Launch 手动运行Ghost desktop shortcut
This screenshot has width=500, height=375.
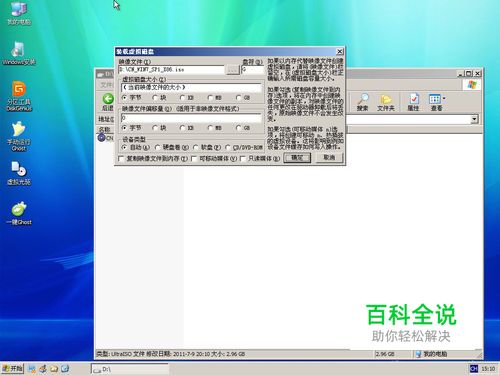tap(19, 136)
